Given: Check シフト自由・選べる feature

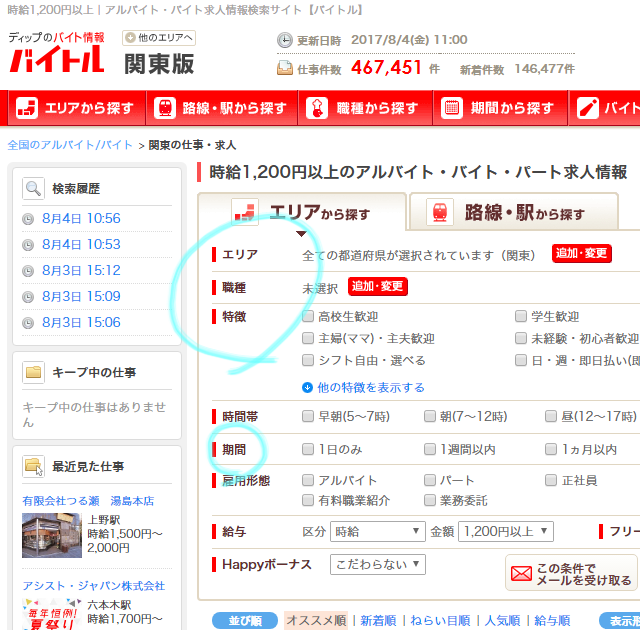Looking at the screenshot, I should pyautogui.click(x=308, y=360).
